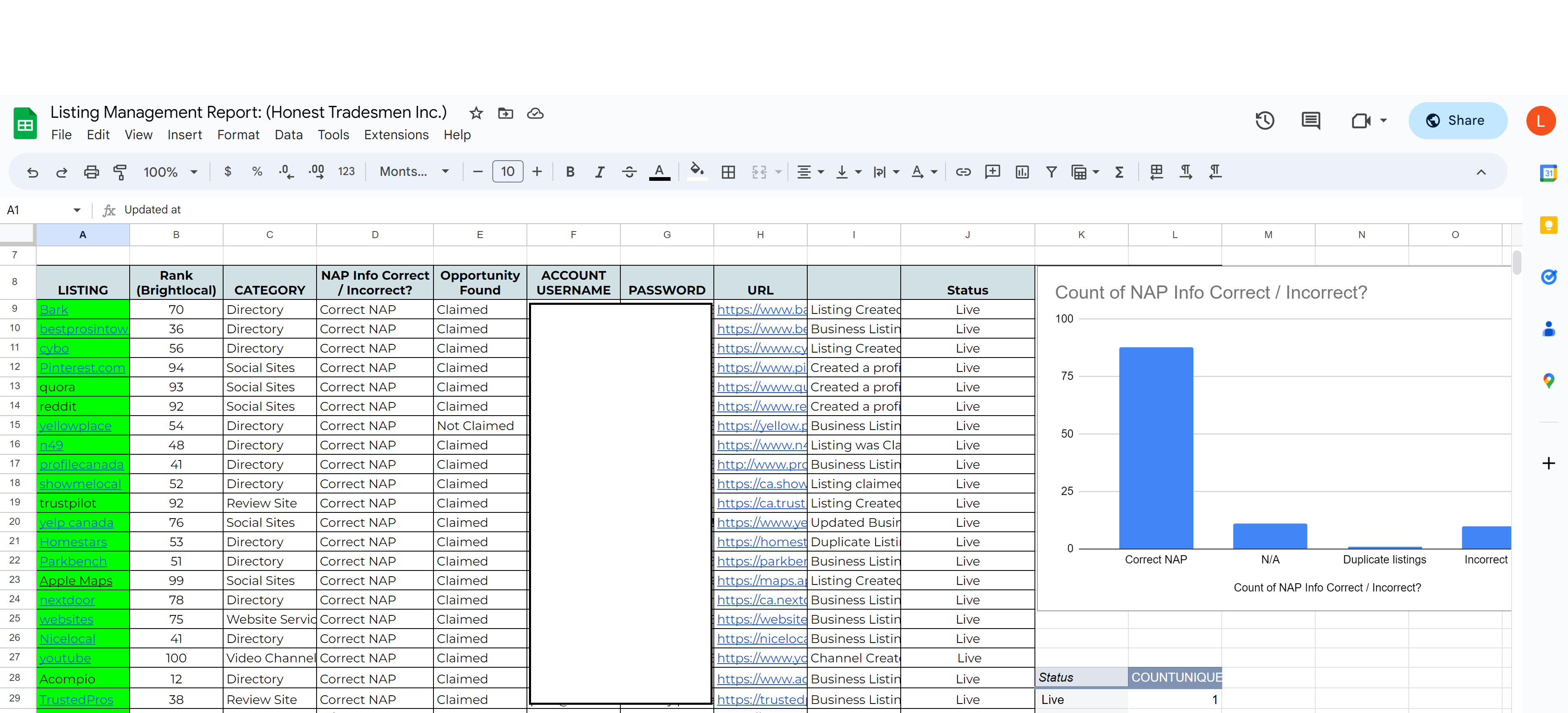Click the font size input field
This screenshot has width=1568, height=713.
coord(507,172)
